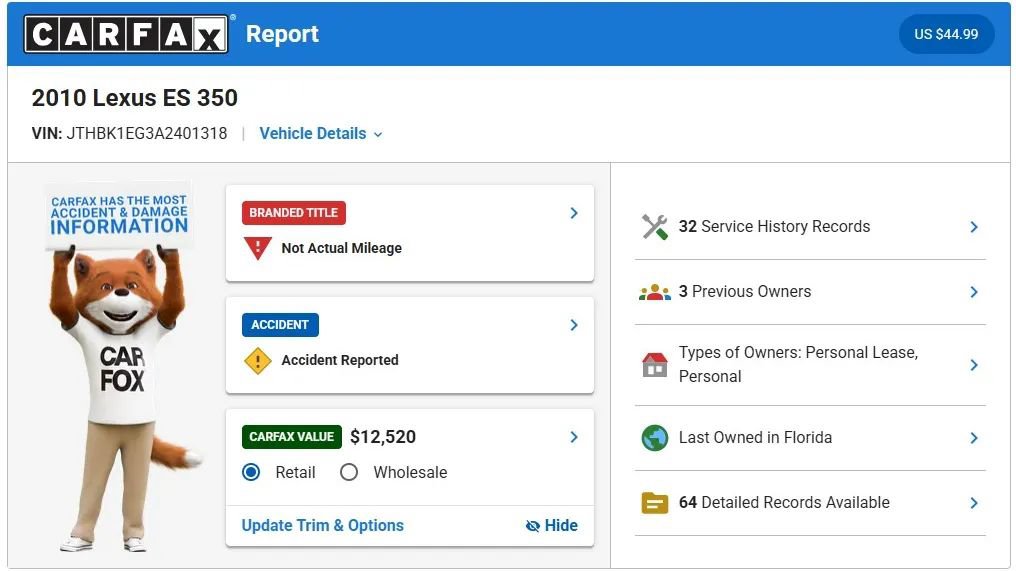Select the Wholesale value radio button

pos(349,472)
